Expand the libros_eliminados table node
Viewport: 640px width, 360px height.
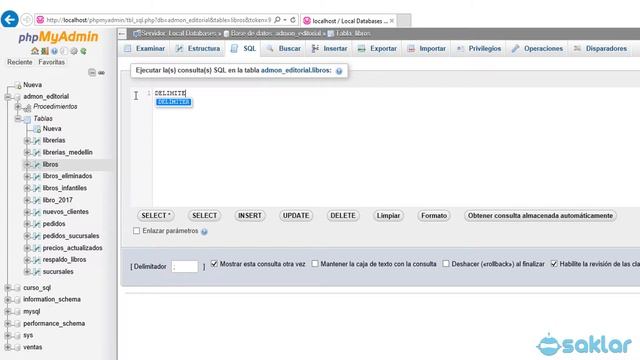[27, 176]
